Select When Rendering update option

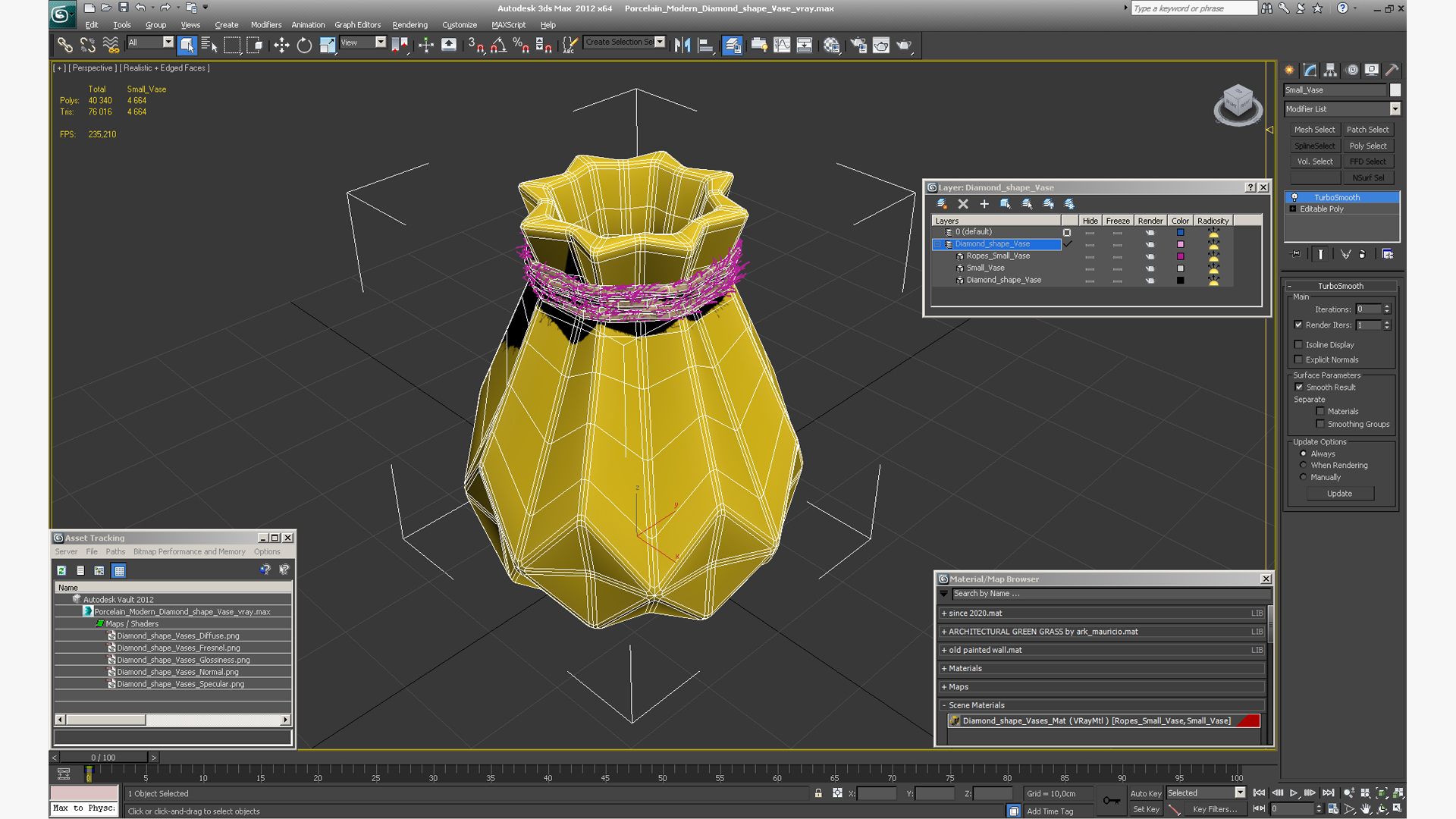click(x=1304, y=465)
